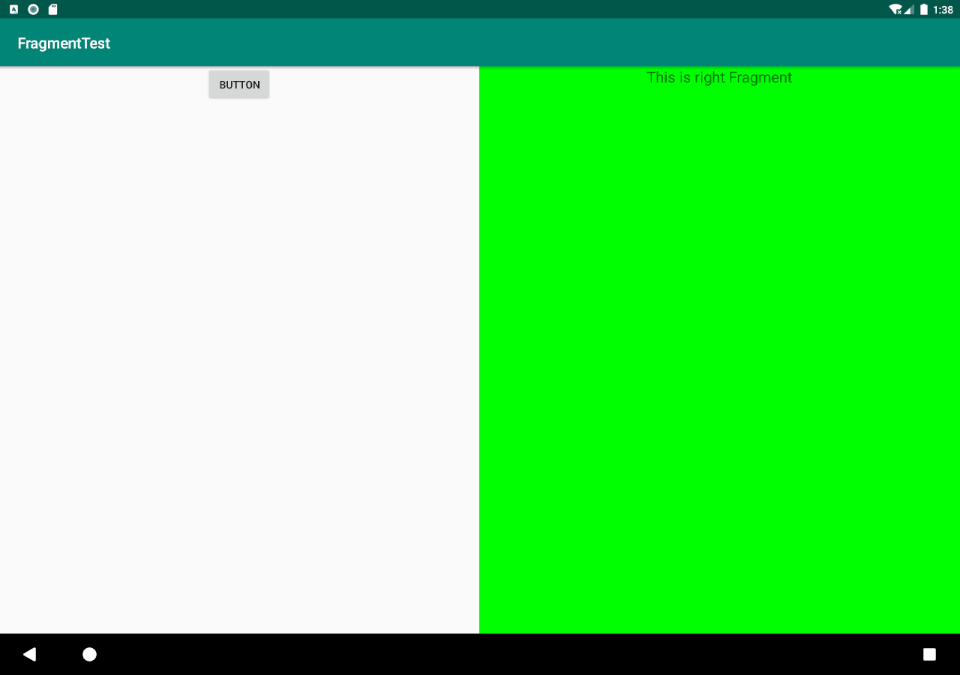Tap the battery status icon

coord(924,9)
